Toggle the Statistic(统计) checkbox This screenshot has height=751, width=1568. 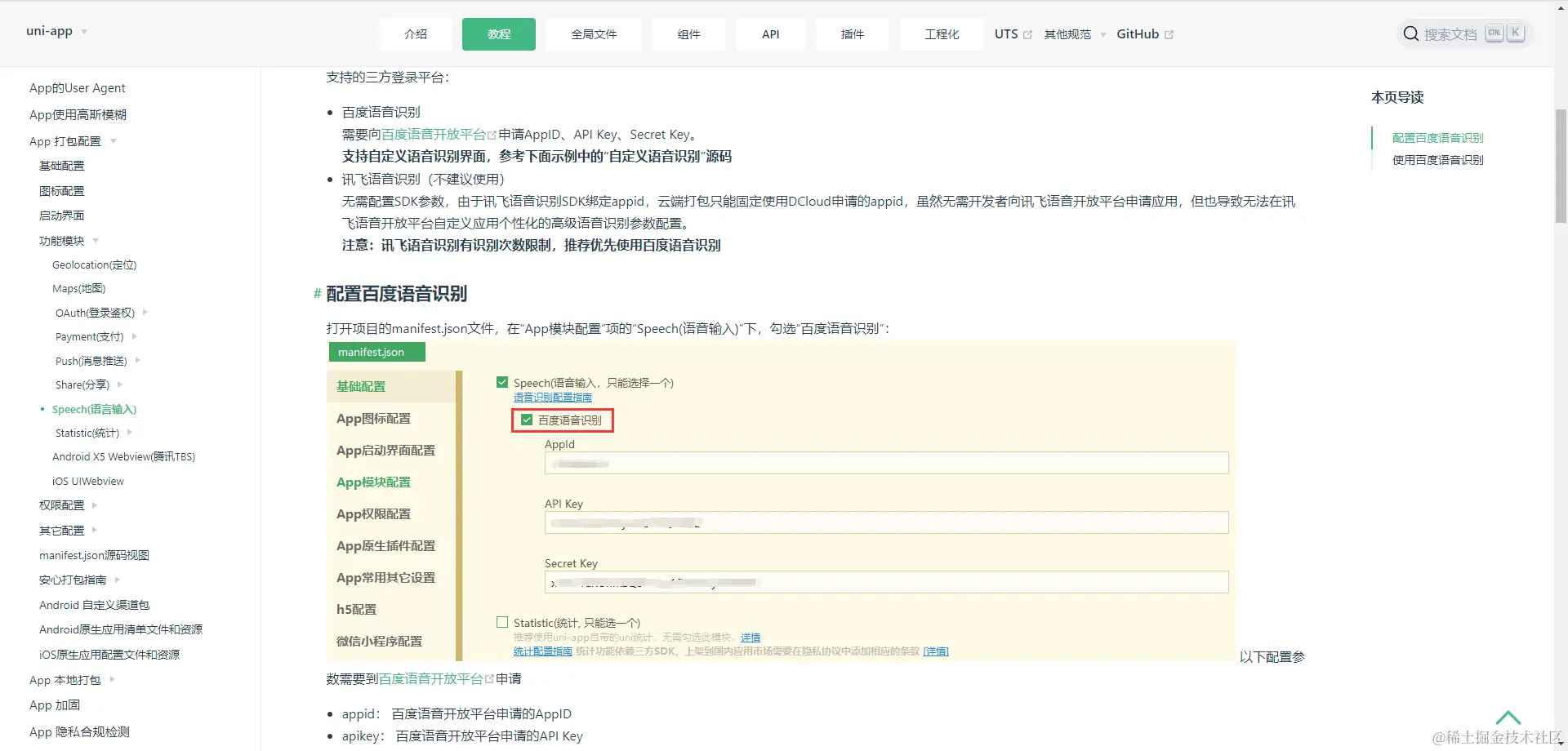tap(502, 622)
